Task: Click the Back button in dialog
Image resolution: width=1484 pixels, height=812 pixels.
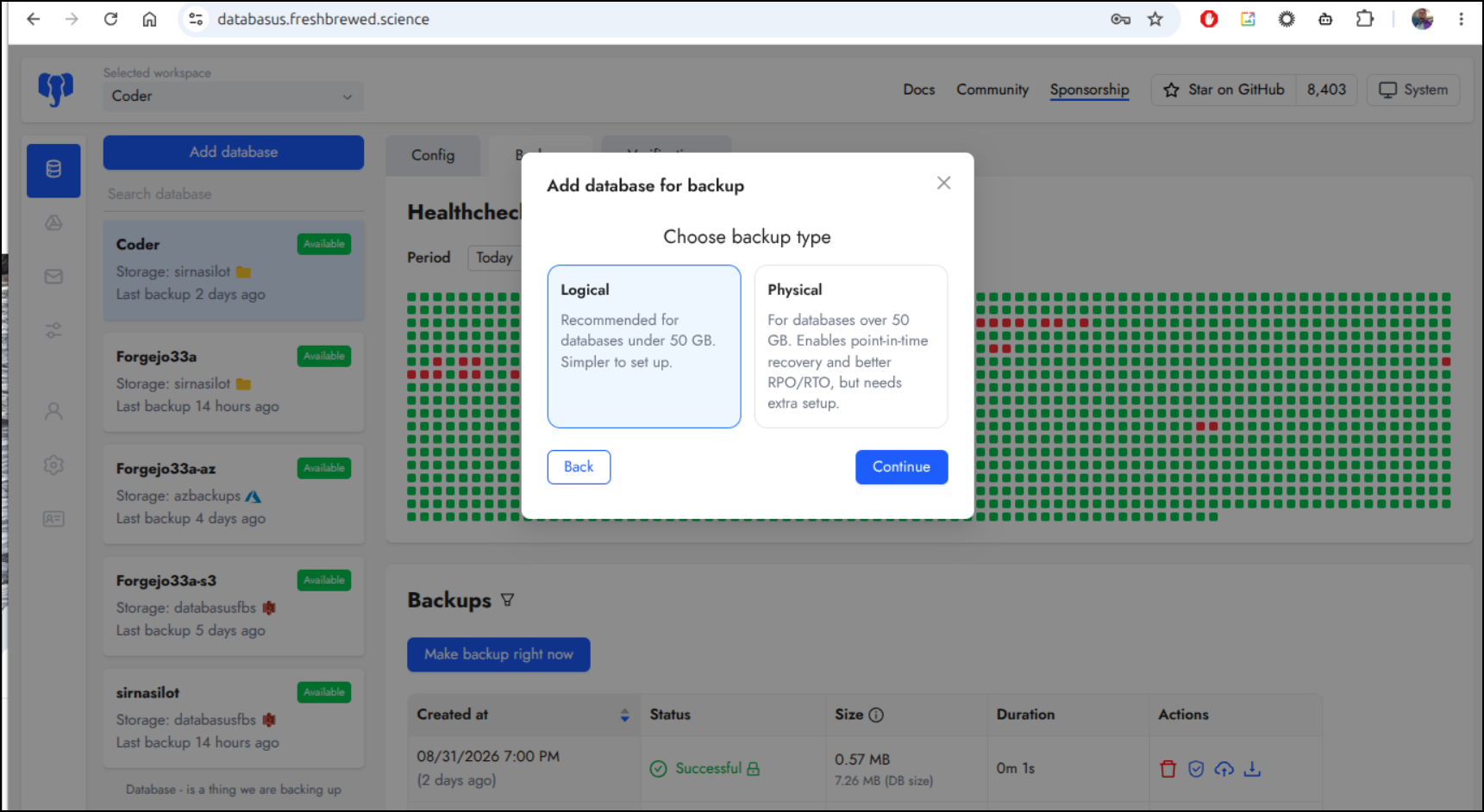Action: (579, 467)
